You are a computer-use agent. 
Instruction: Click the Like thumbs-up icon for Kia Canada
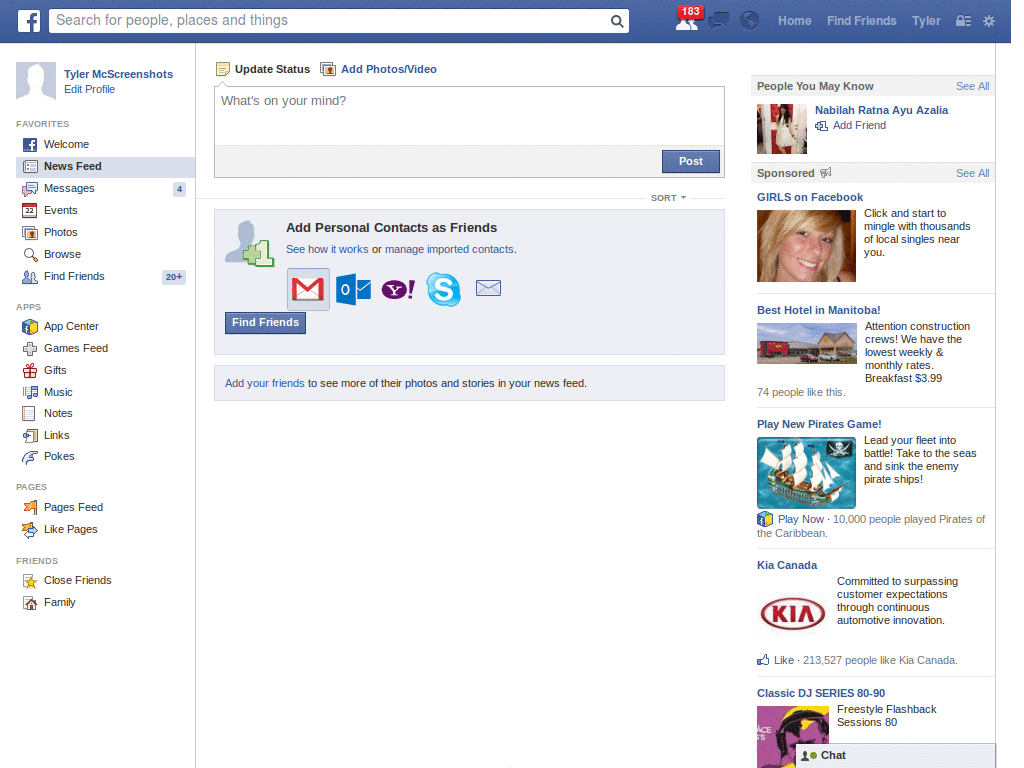(x=763, y=660)
